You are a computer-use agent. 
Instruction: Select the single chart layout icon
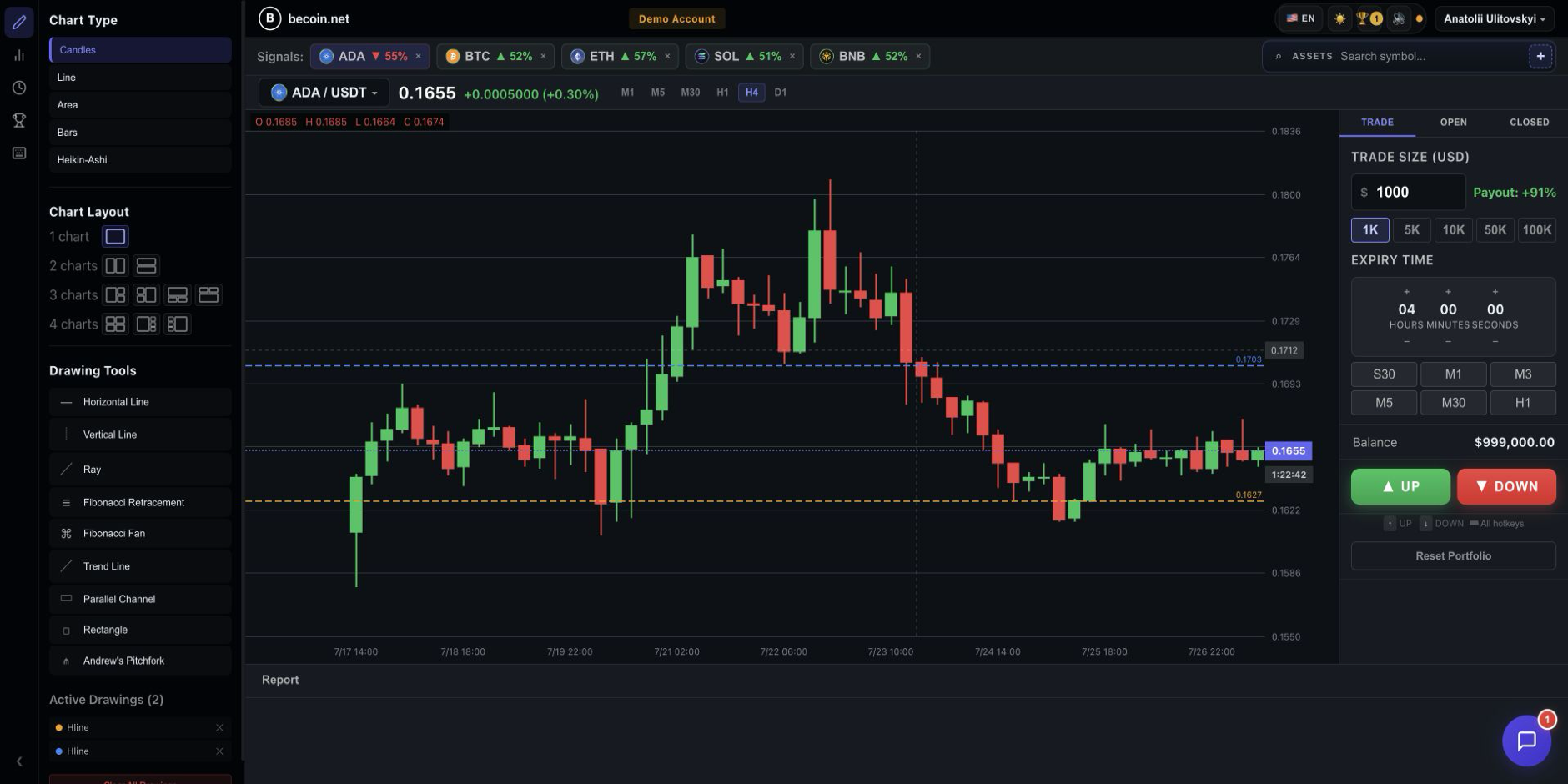point(115,237)
